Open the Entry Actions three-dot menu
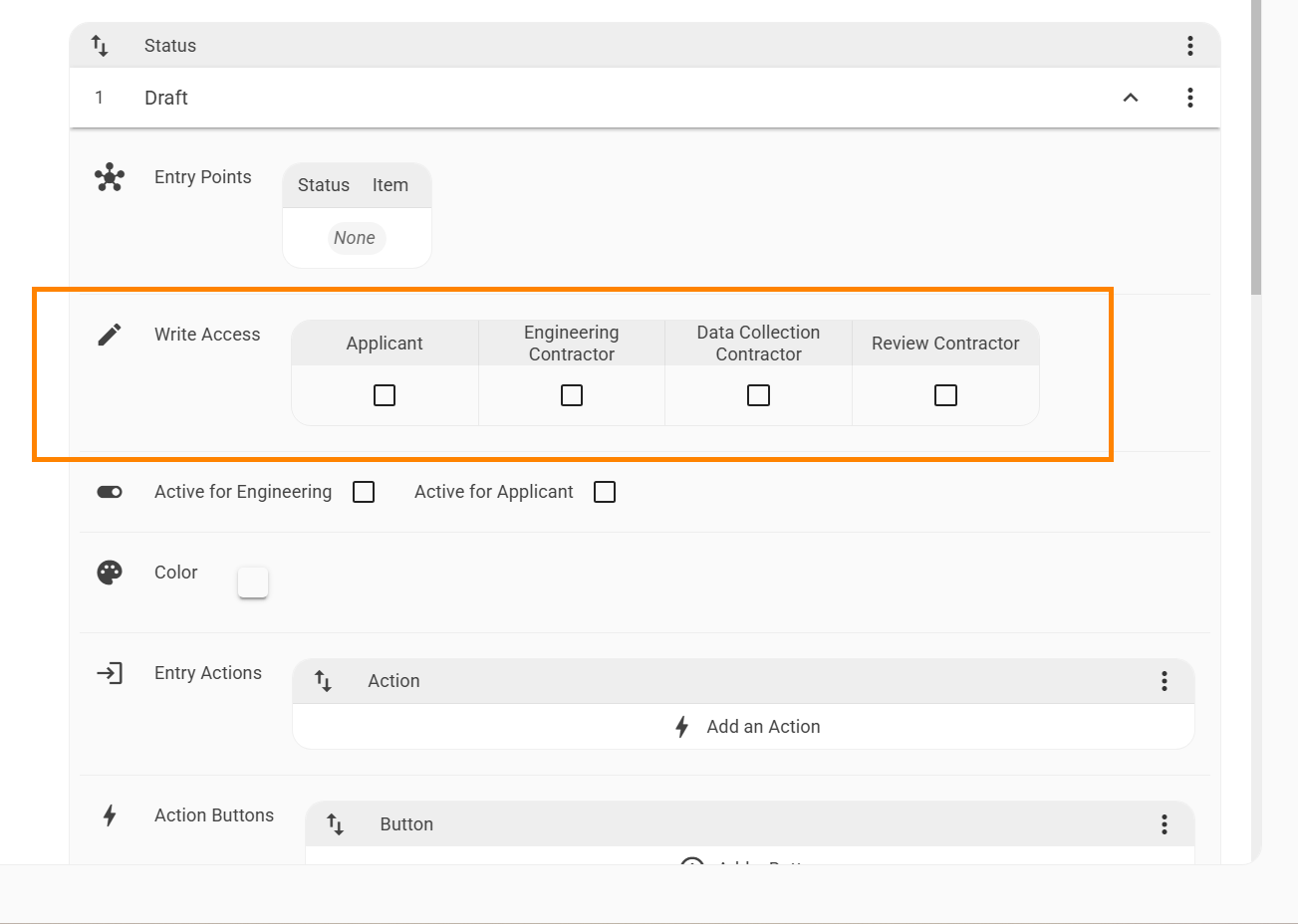The height and width of the screenshot is (924, 1298). click(1164, 681)
